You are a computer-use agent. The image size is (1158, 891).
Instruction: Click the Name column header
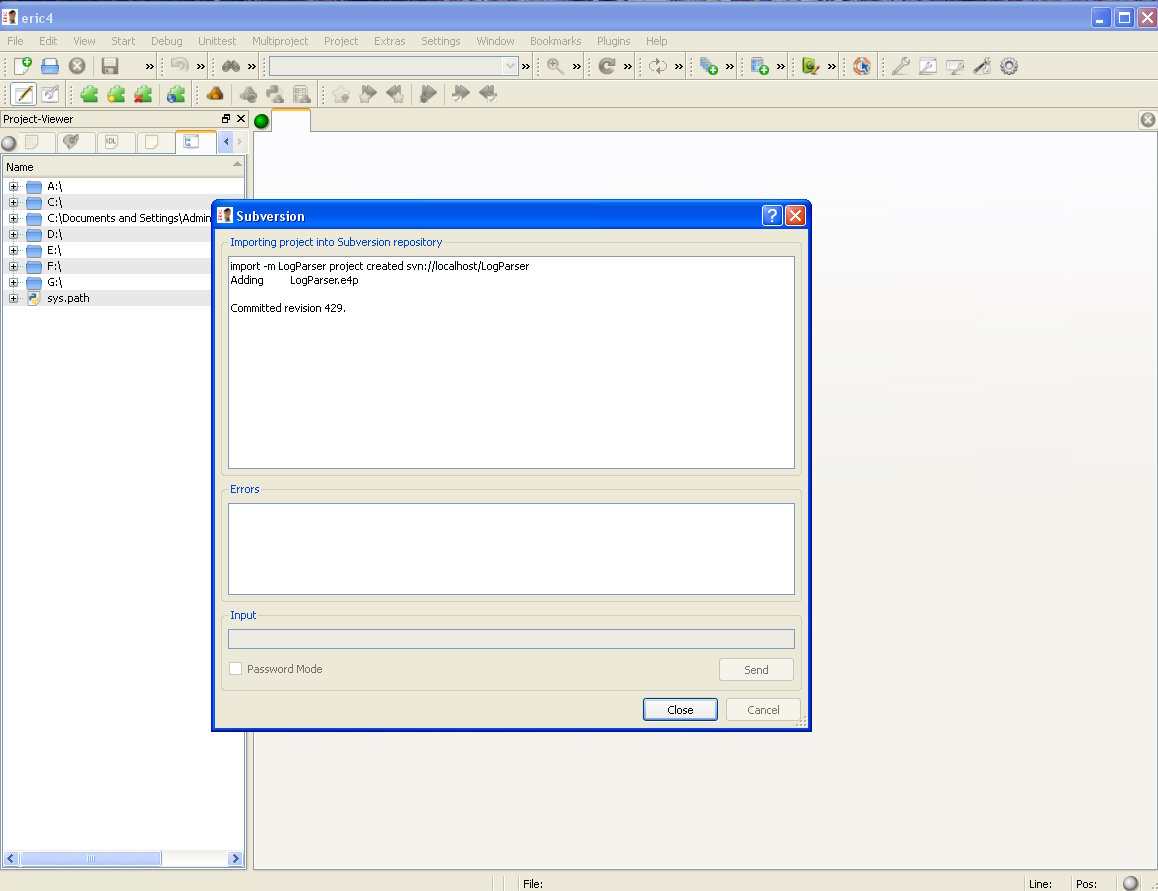(20, 167)
